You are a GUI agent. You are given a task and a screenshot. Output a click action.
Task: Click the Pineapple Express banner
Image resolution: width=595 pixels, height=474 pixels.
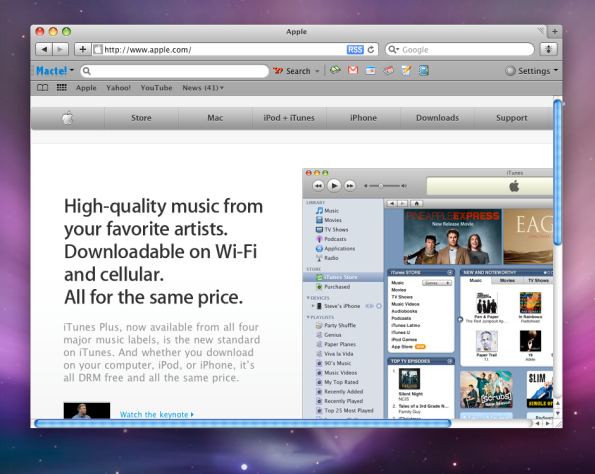coord(452,237)
